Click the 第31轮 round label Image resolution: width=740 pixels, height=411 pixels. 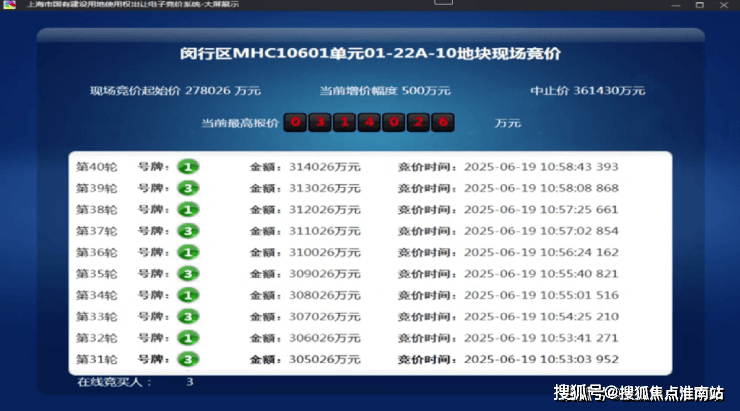(97, 360)
